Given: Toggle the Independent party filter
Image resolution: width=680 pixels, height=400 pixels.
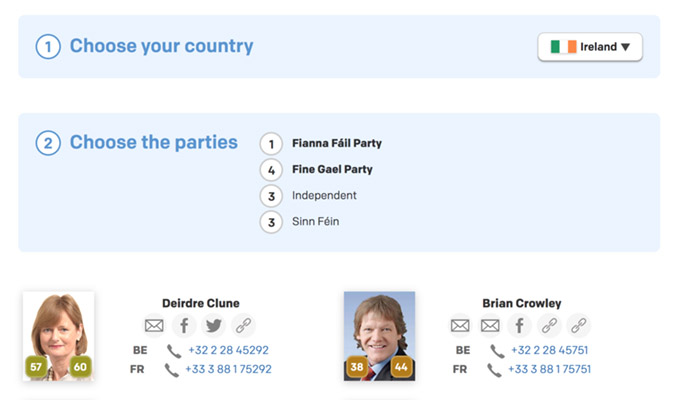Looking at the screenshot, I should pyautogui.click(x=324, y=195).
